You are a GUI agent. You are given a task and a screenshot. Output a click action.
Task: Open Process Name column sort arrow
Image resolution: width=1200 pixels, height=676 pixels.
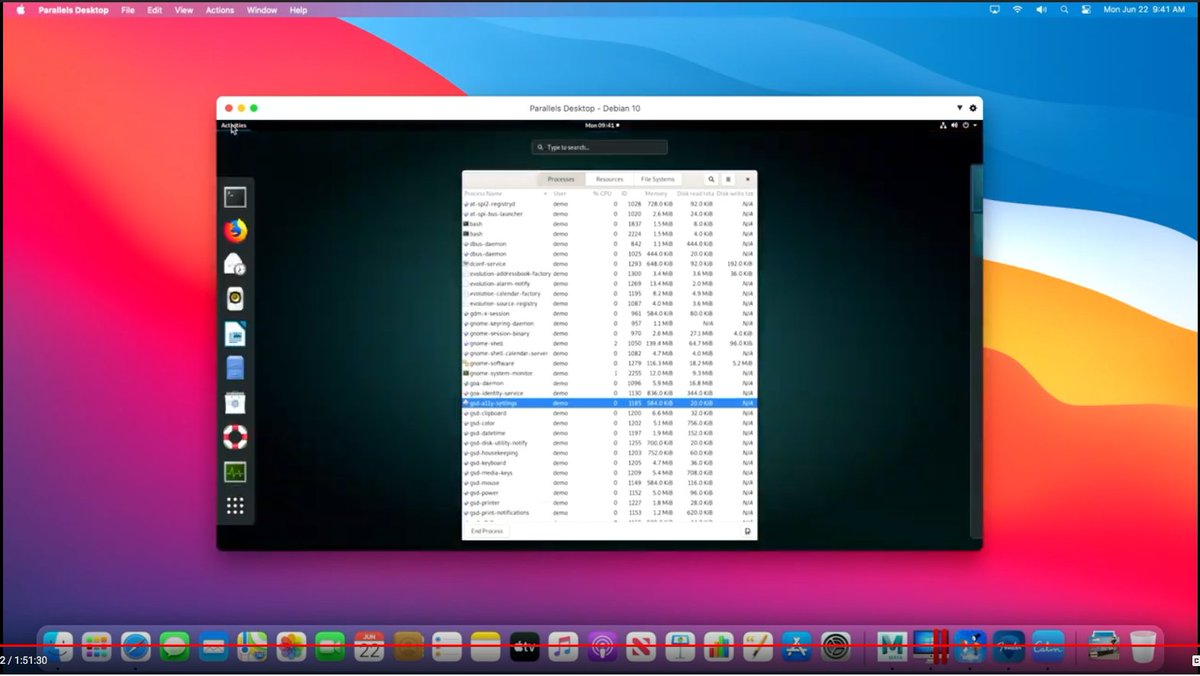pos(546,192)
